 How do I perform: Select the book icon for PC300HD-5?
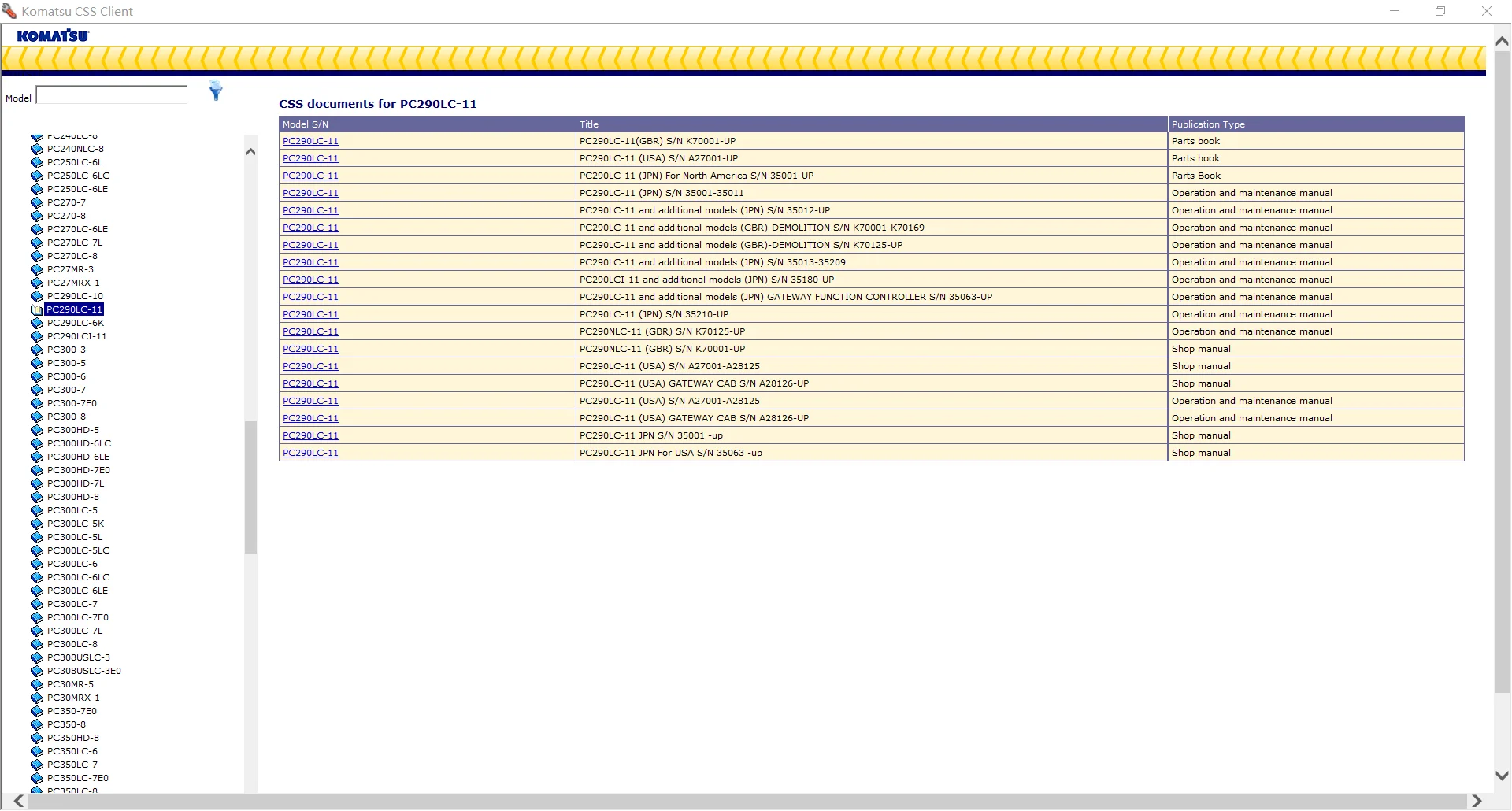pos(36,430)
